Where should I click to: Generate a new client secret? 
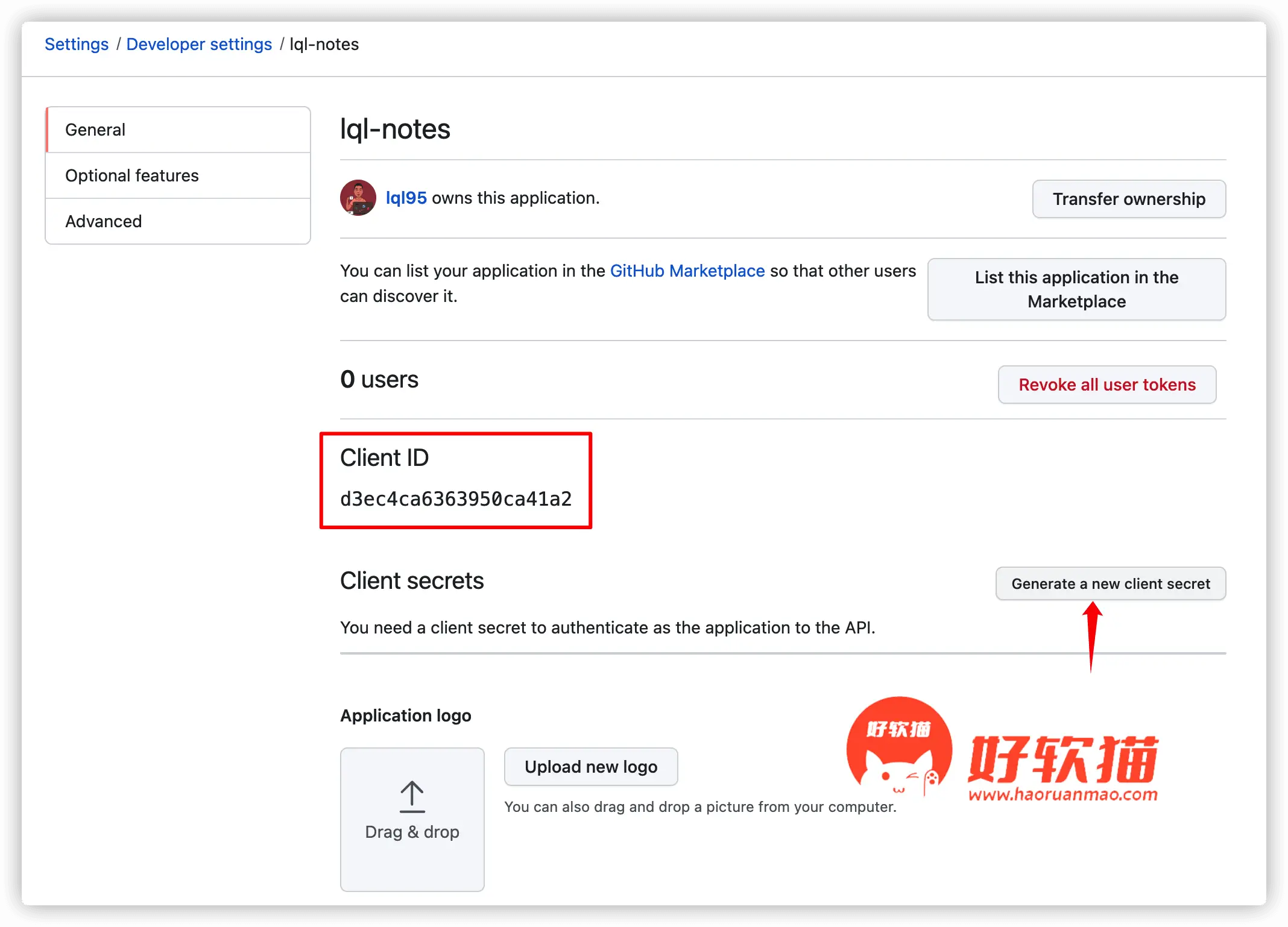click(1111, 583)
